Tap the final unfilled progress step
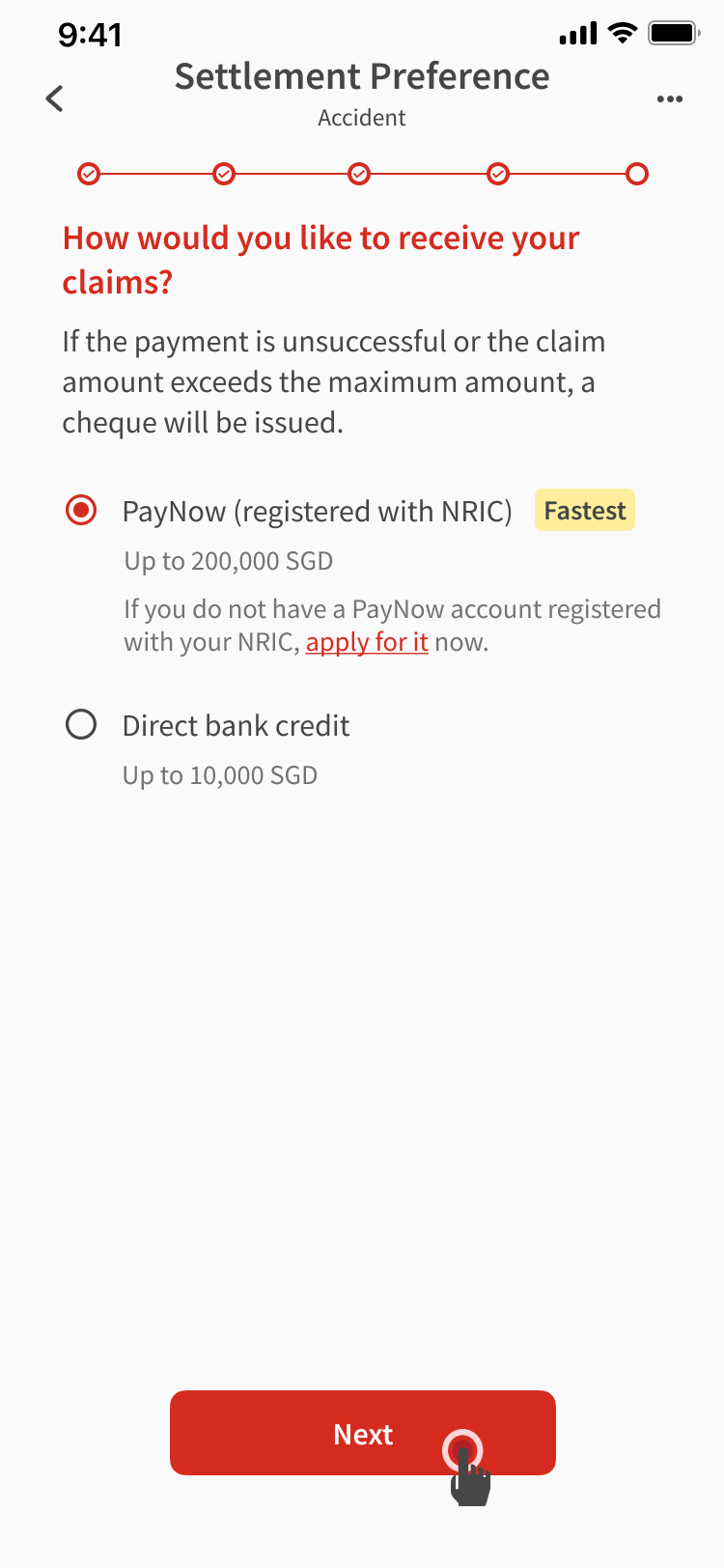Image resolution: width=724 pixels, height=1568 pixels. 637,174
